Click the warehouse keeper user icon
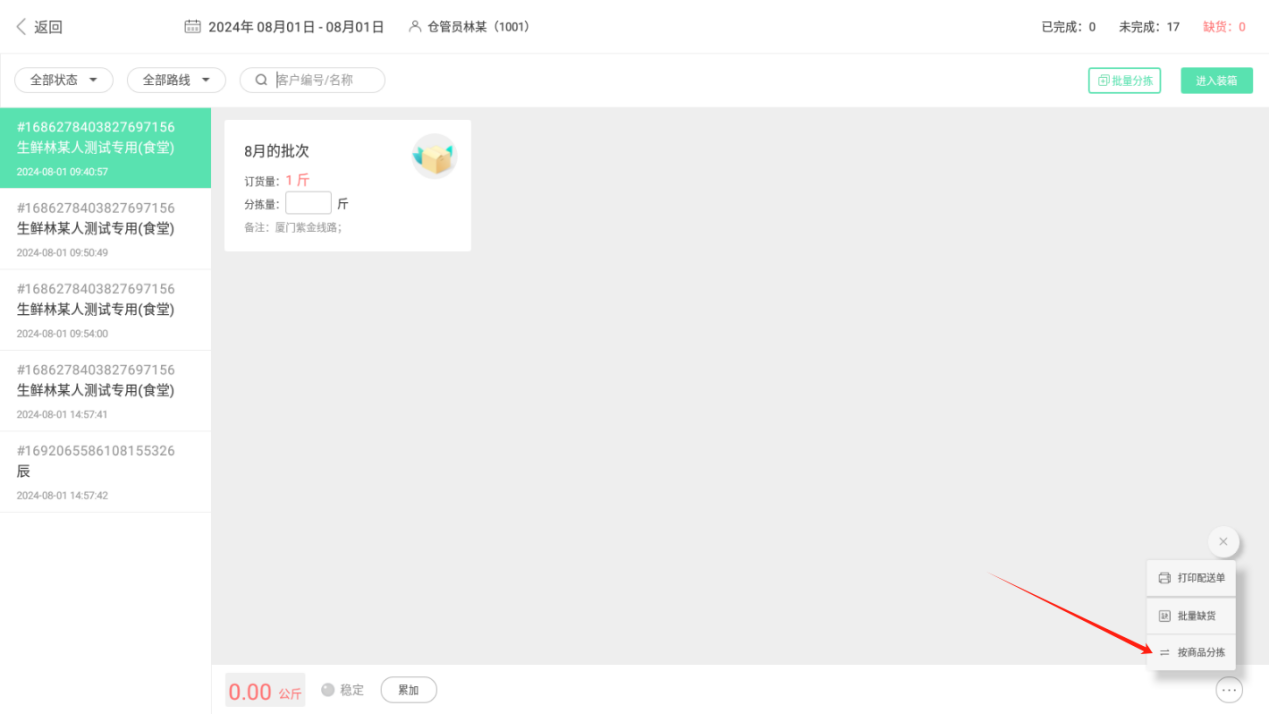 (415, 27)
